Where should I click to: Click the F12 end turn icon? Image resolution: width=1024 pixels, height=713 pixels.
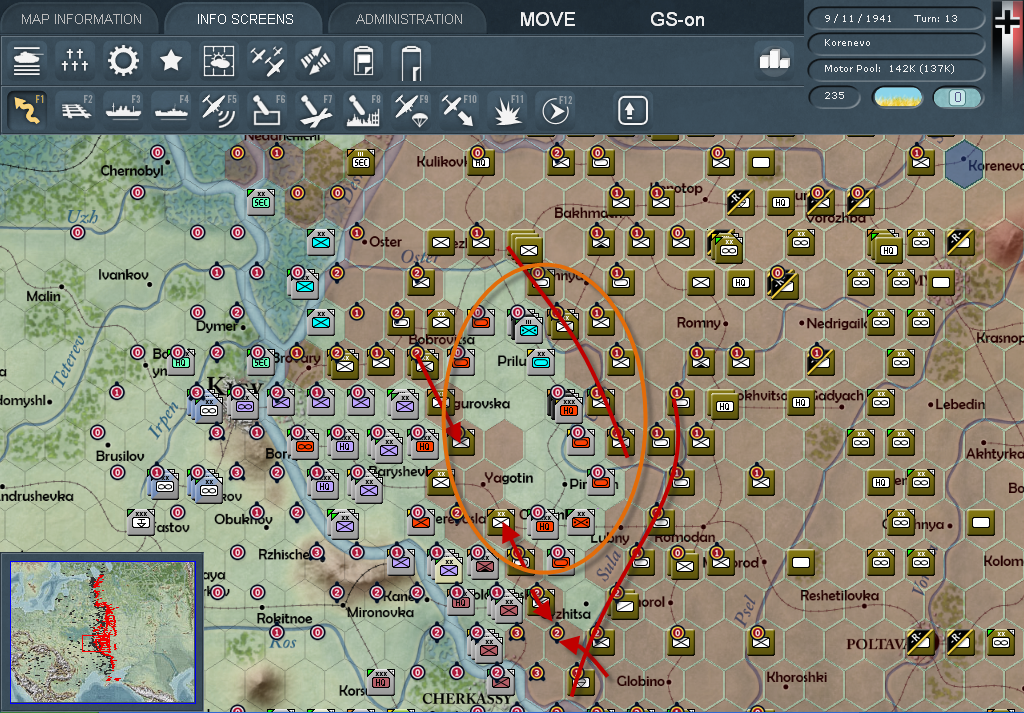[556, 109]
